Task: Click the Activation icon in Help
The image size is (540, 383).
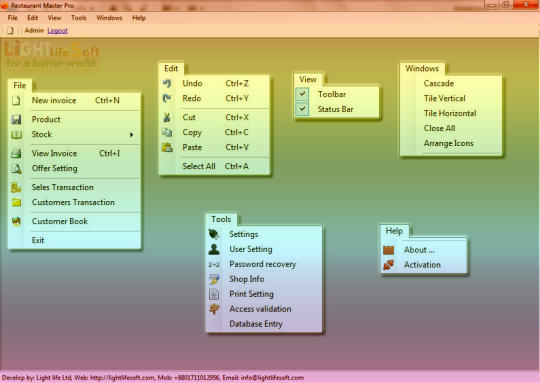Action: pyautogui.click(x=388, y=265)
